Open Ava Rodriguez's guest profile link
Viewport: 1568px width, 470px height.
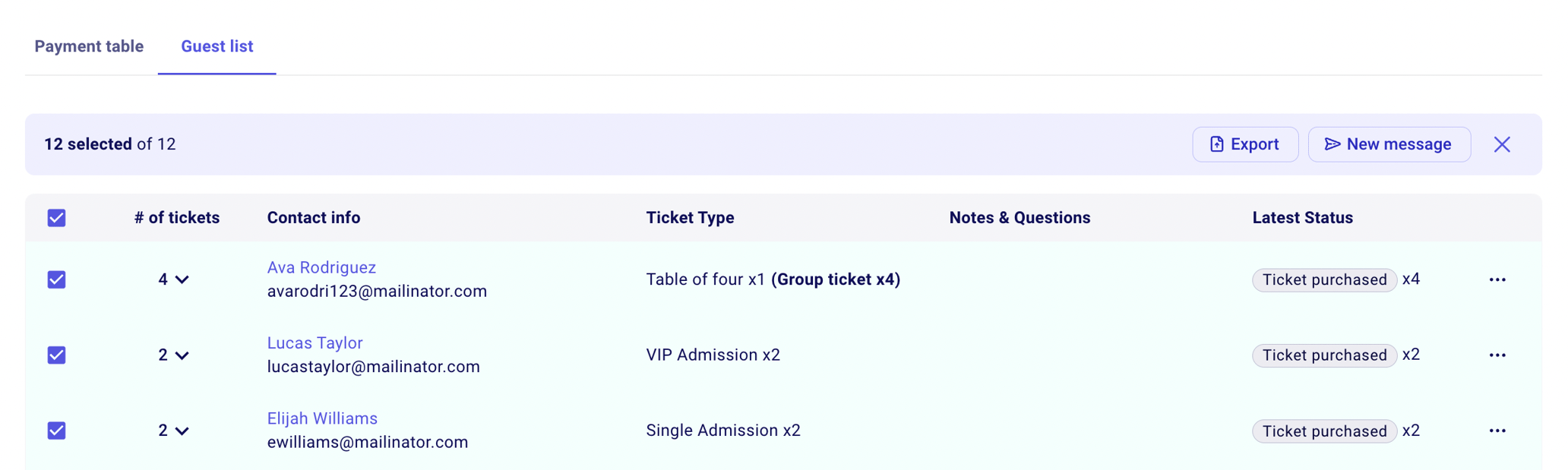coord(321,267)
